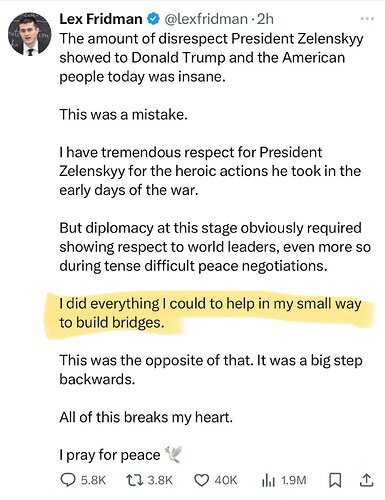Screen dimensions: 385x500
Task: Repost the tweet using the retweet icon
Action: (x=135, y=480)
